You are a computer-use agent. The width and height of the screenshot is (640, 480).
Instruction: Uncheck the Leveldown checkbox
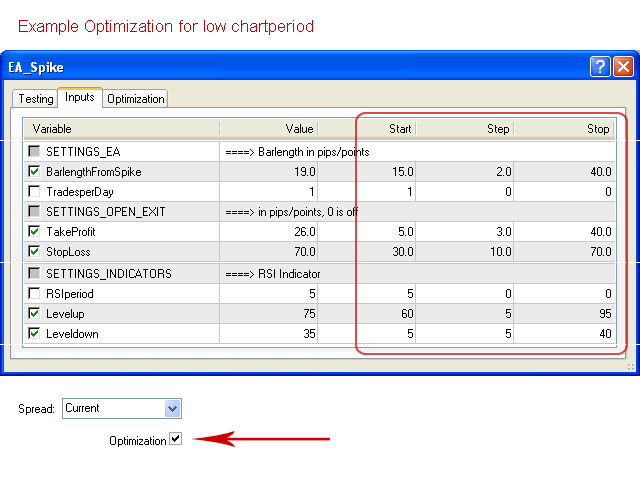[35, 333]
